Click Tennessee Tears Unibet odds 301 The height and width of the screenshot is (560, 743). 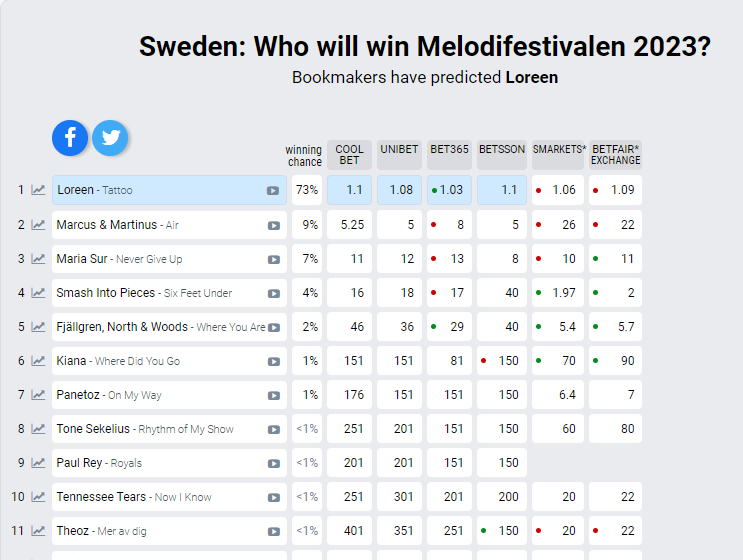(x=399, y=497)
